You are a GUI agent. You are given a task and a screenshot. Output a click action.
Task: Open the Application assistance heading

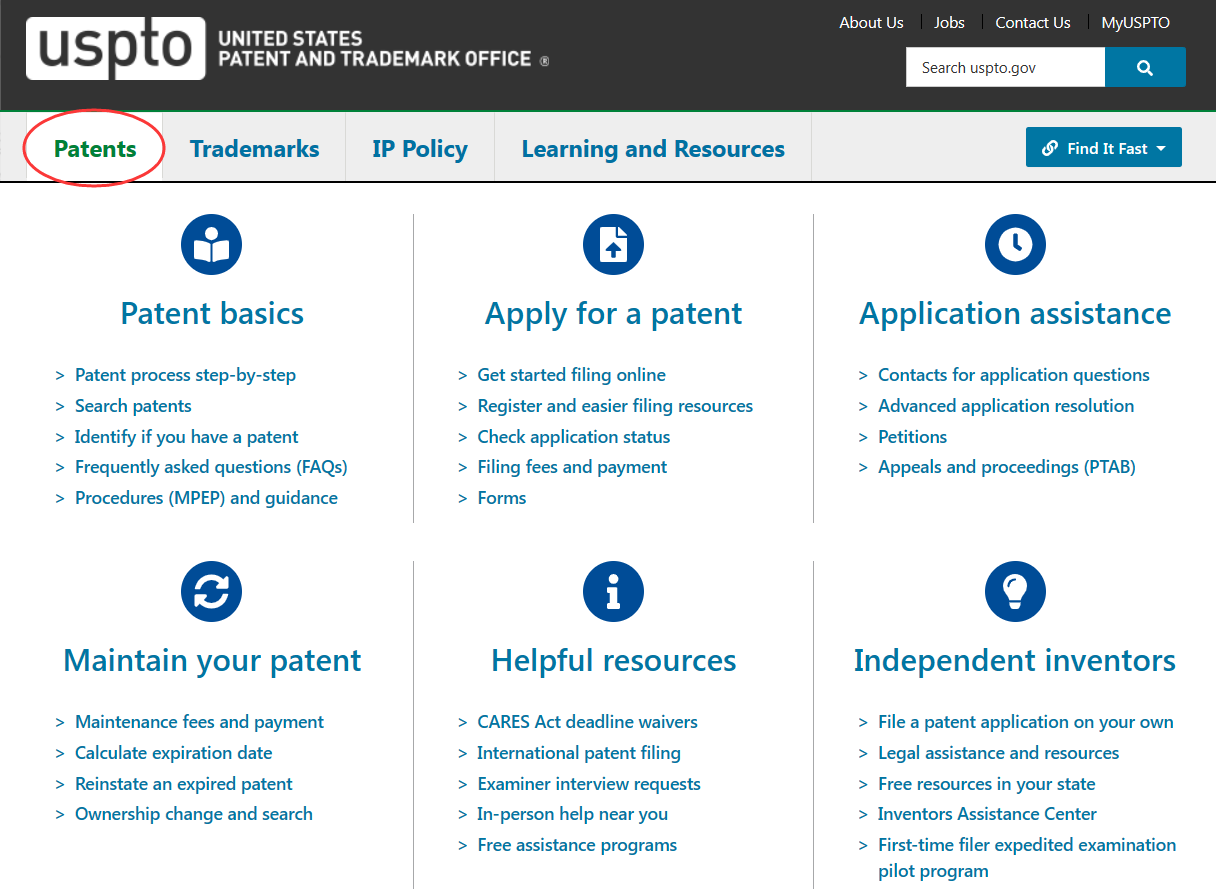tap(1015, 313)
